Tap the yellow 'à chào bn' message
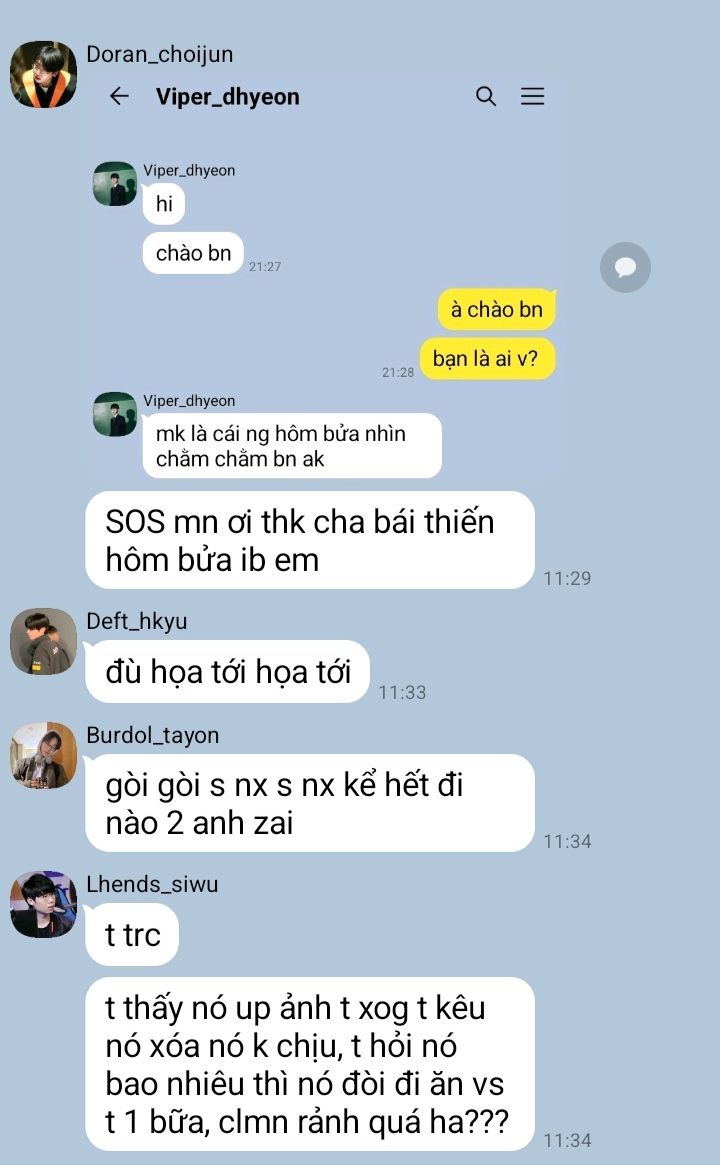 [x=497, y=310]
